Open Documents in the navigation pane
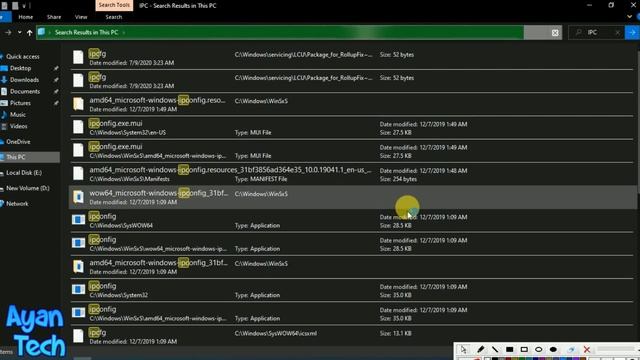640x360 pixels. pyautogui.click(x=25, y=91)
